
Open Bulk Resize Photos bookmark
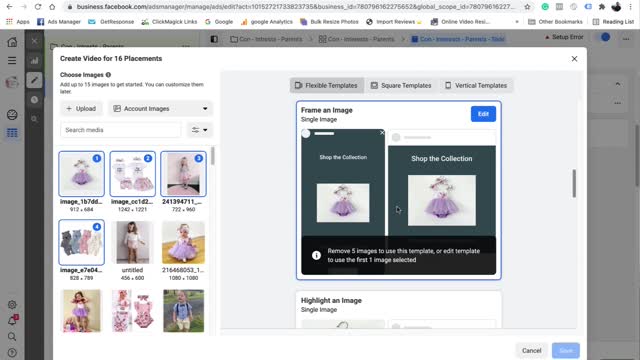329,22
